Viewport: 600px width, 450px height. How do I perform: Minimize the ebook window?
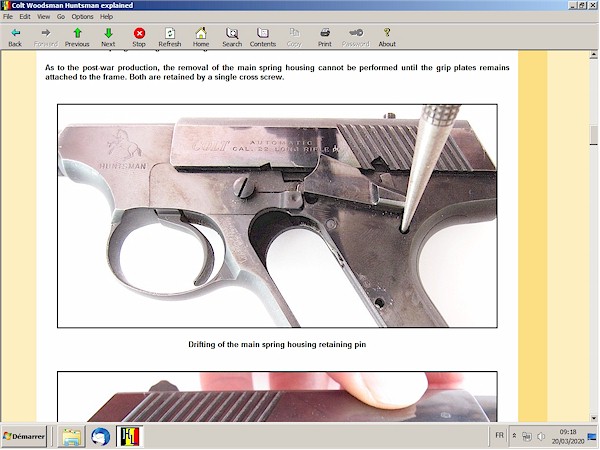pyautogui.click(x=572, y=5)
